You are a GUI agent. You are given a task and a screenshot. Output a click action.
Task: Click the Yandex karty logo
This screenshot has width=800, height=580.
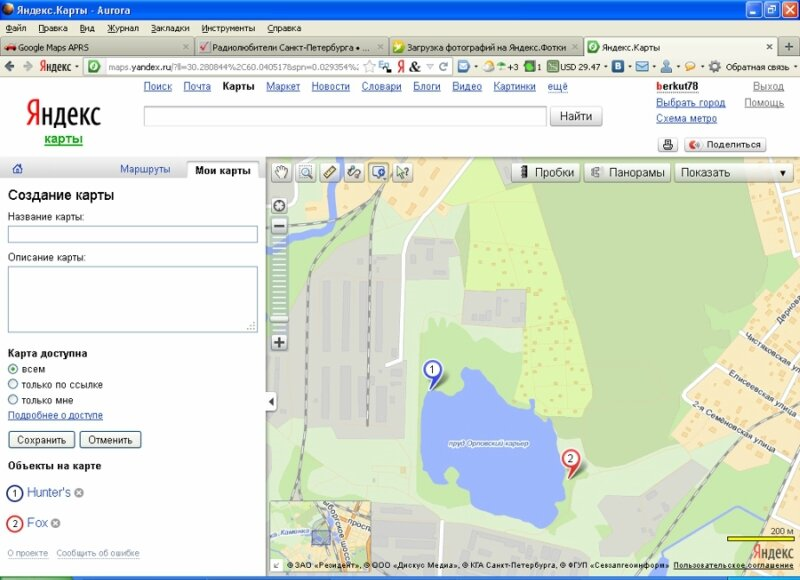tap(63, 121)
